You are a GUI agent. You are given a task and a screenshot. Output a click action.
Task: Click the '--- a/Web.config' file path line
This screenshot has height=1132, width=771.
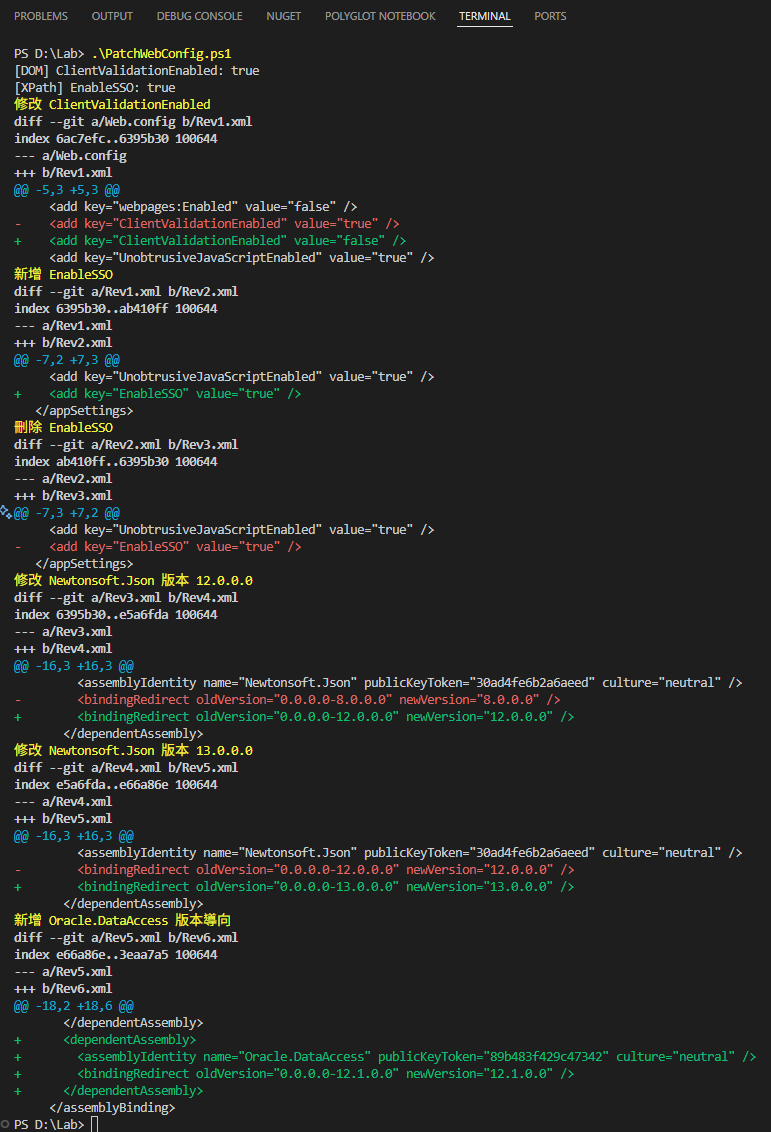click(70, 155)
